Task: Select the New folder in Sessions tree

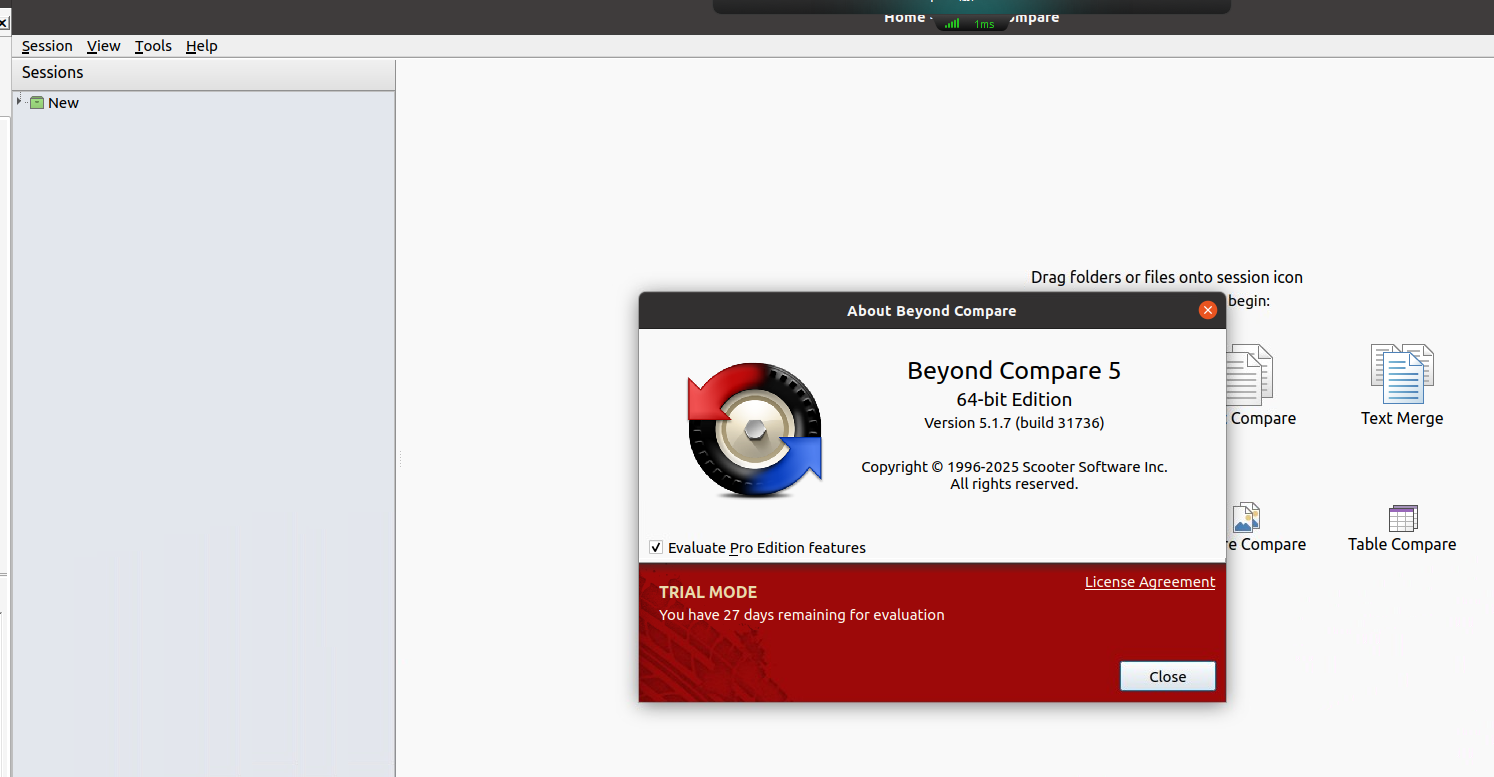Action: point(63,103)
